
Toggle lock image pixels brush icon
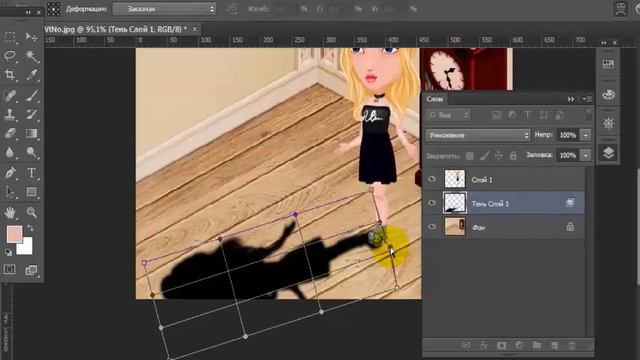(x=484, y=156)
